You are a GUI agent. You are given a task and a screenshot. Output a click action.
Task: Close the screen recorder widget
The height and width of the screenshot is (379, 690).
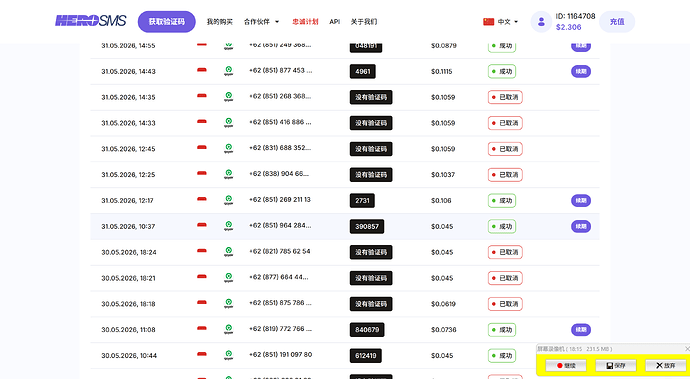687,349
